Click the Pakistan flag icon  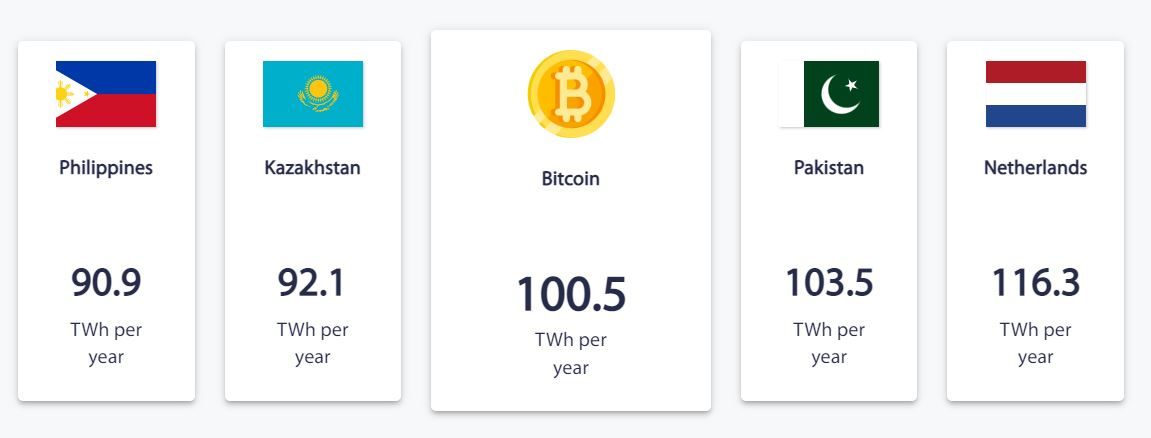829,94
